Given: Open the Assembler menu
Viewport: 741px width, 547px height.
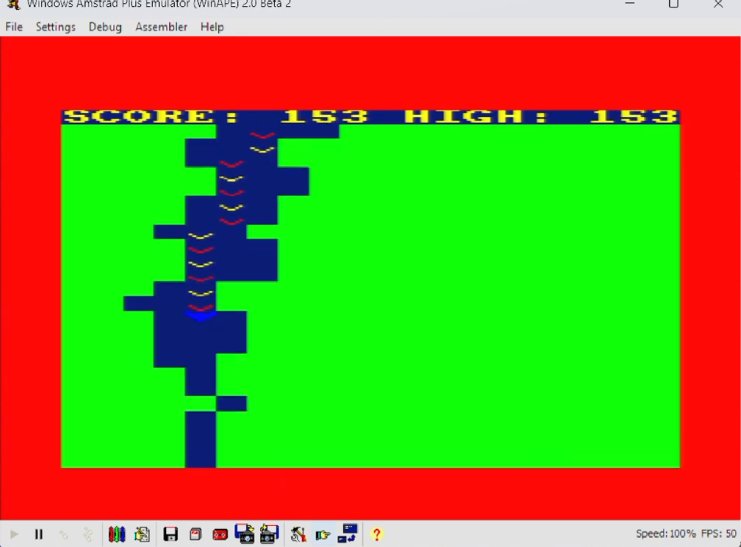Looking at the screenshot, I should coord(161,27).
